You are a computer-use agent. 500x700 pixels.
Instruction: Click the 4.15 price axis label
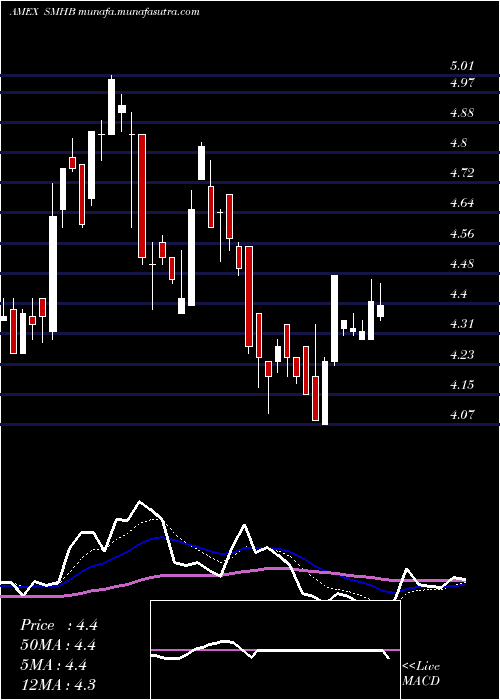pyautogui.click(x=462, y=384)
